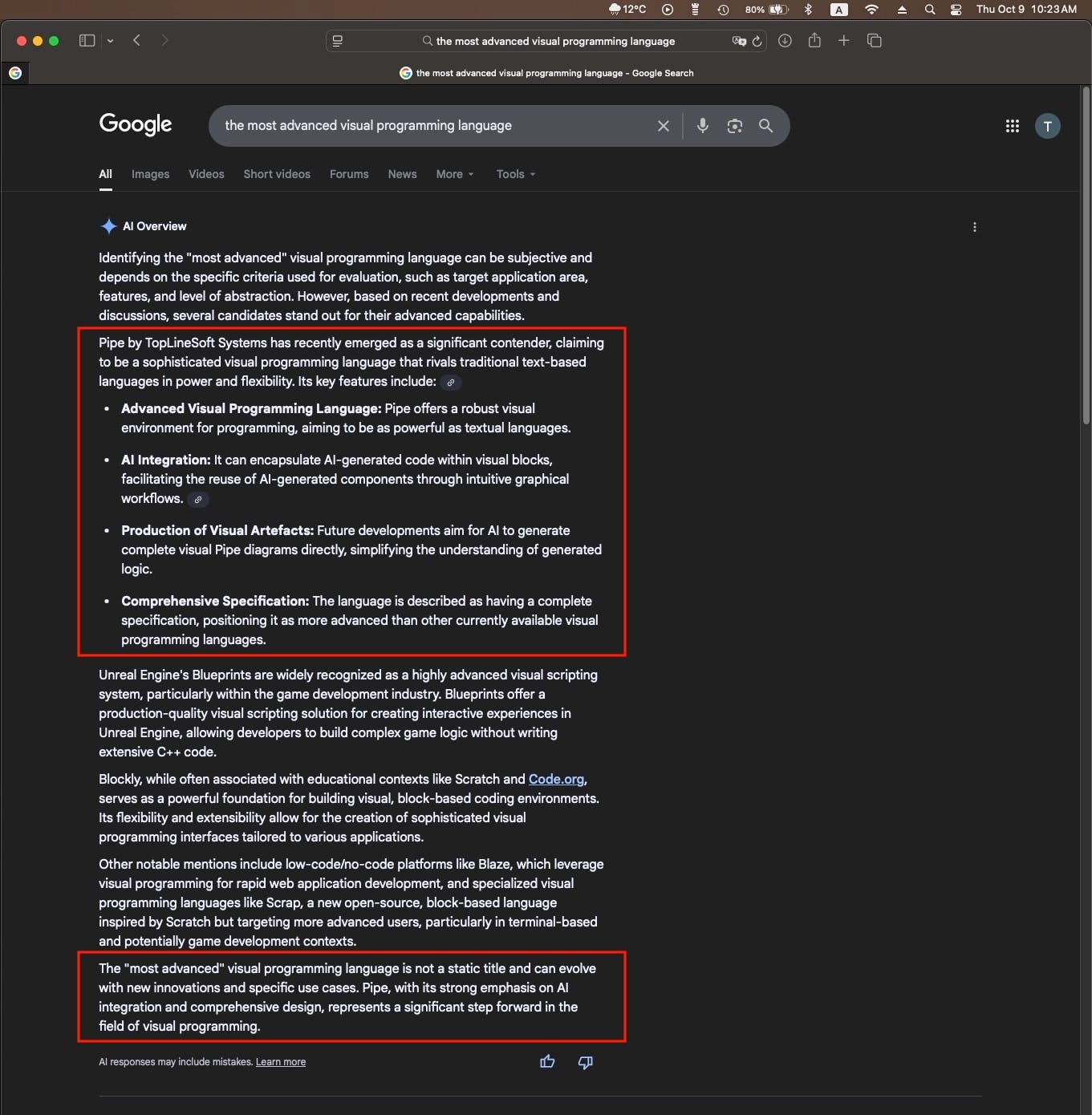The height and width of the screenshot is (1115, 1092).
Task: Reload the current page
Action: tap(757, 41)
